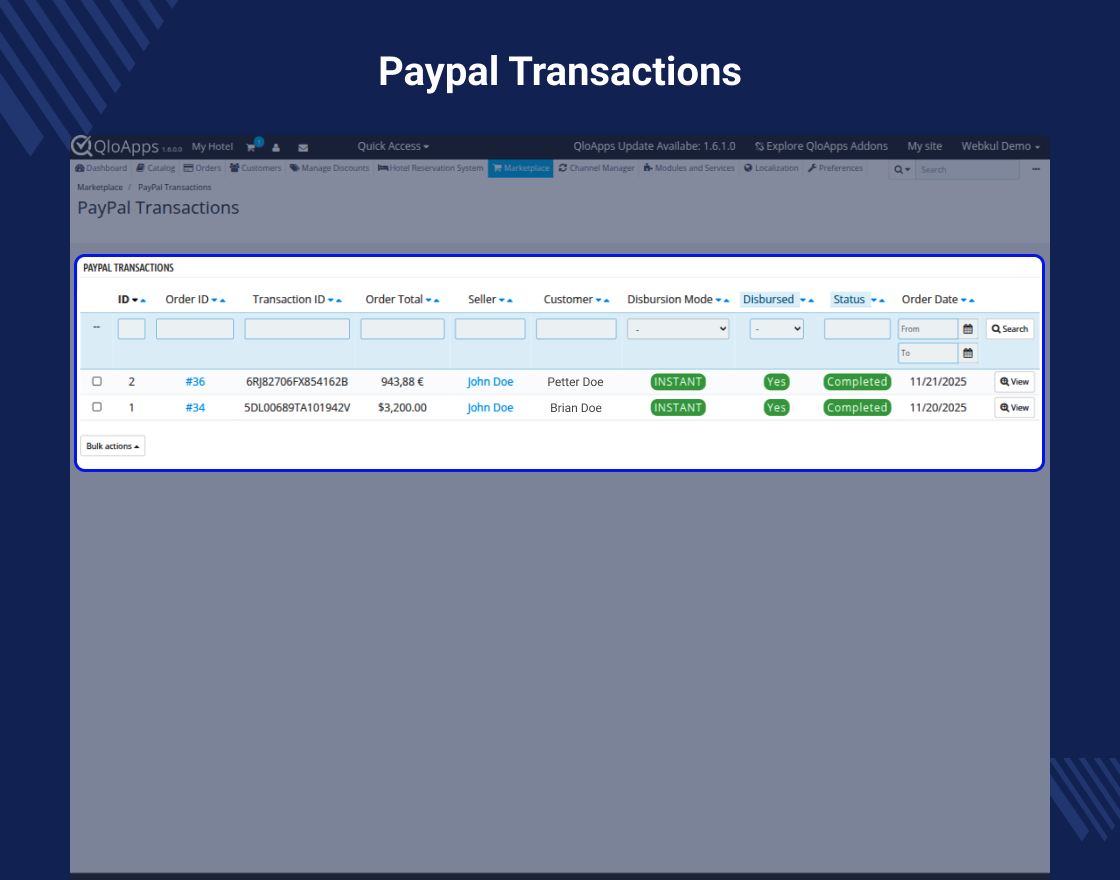The height and width of the screenshot is (880, 1120).
Task: Focus the Transaction ID filter field
Action: pos(297,329)
